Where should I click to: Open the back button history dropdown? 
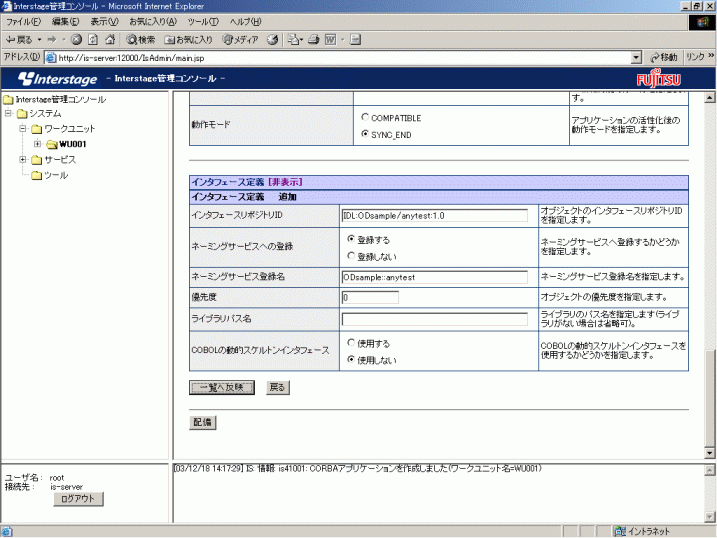[40, 40]
